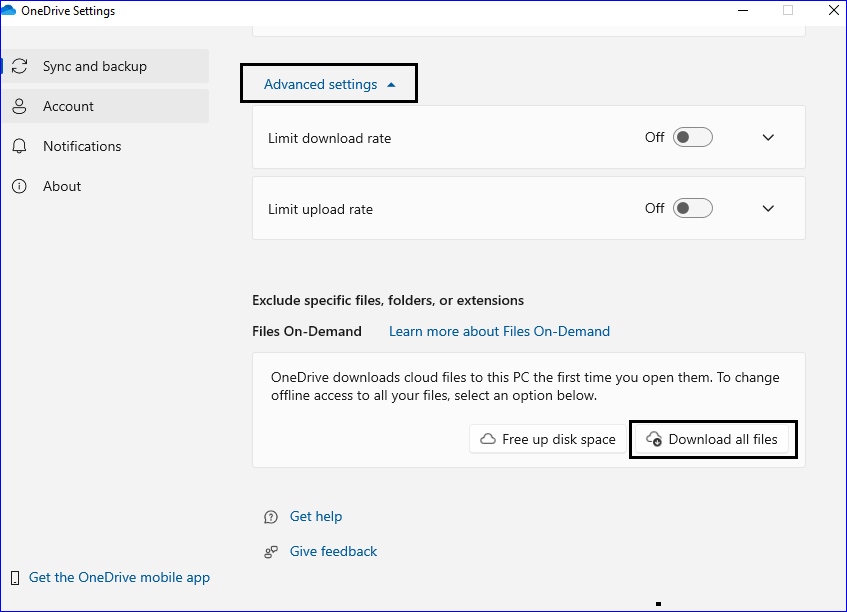This screenshot has width=847, height=612.
Task: Turn on Limit download rate toggle
Action: pos(693,137)
